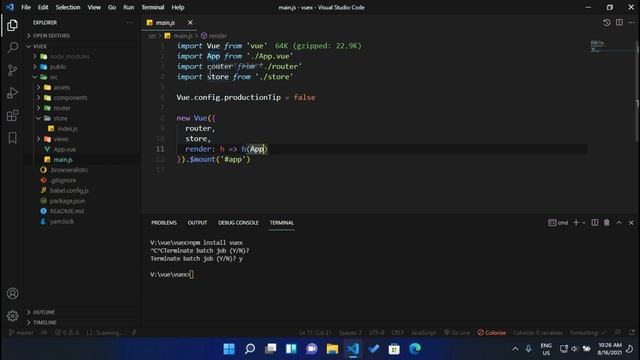Click the editor vertical scrollbar
The image size is (640, 360).
637,91
